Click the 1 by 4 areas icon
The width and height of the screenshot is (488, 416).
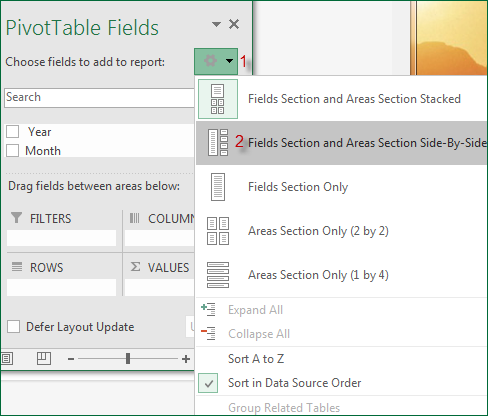[x=218, y=275]
